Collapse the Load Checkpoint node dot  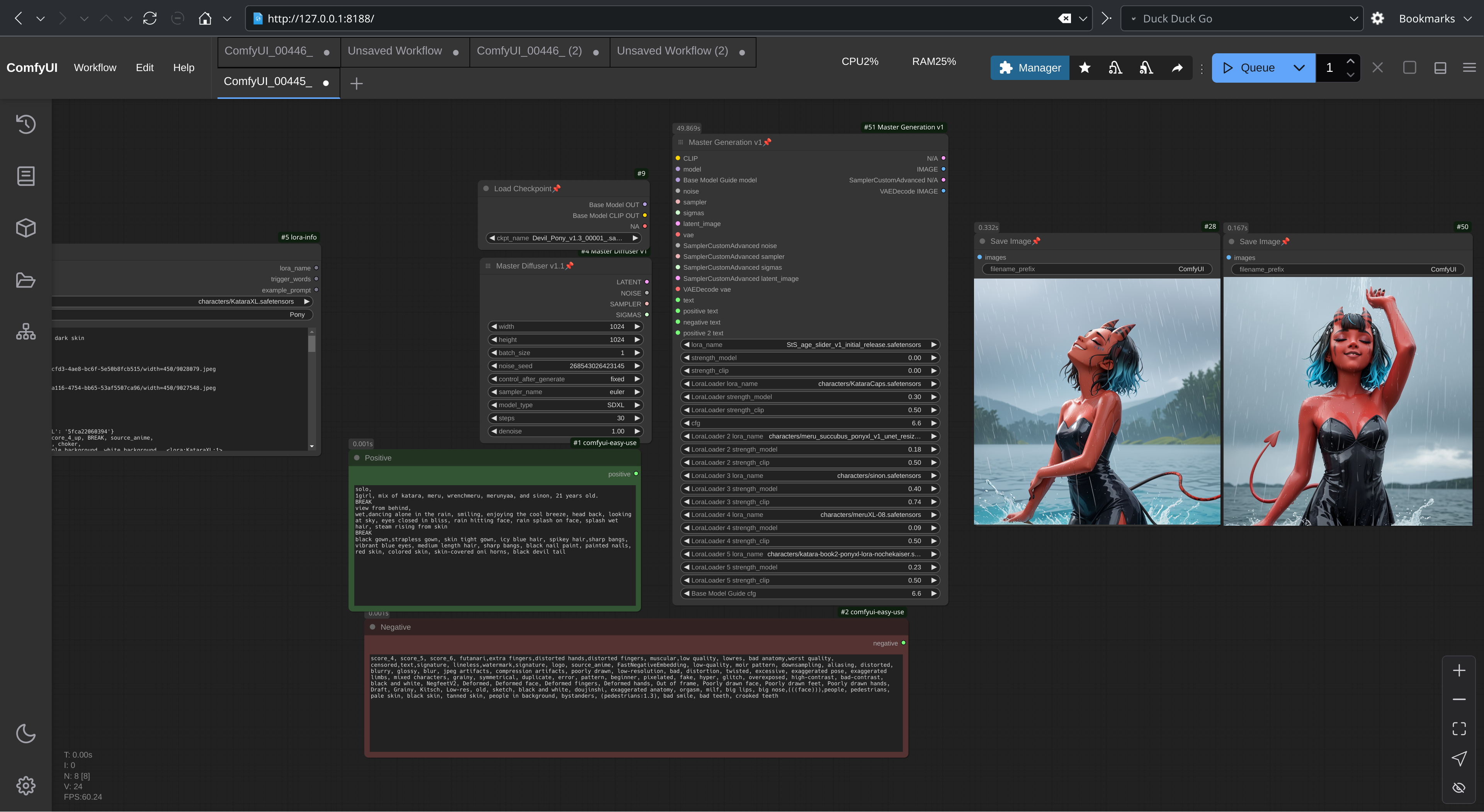coord(486,189)
